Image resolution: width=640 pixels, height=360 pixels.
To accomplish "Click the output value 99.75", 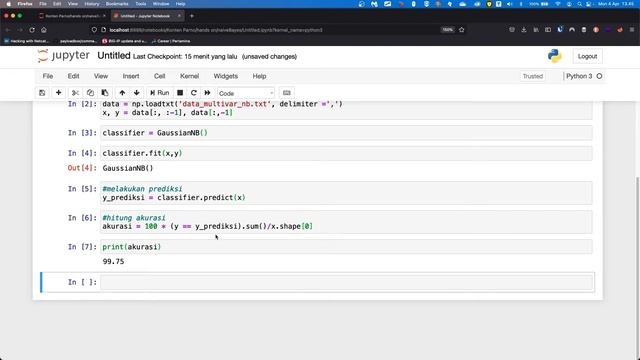I will [x=113, y=262].
